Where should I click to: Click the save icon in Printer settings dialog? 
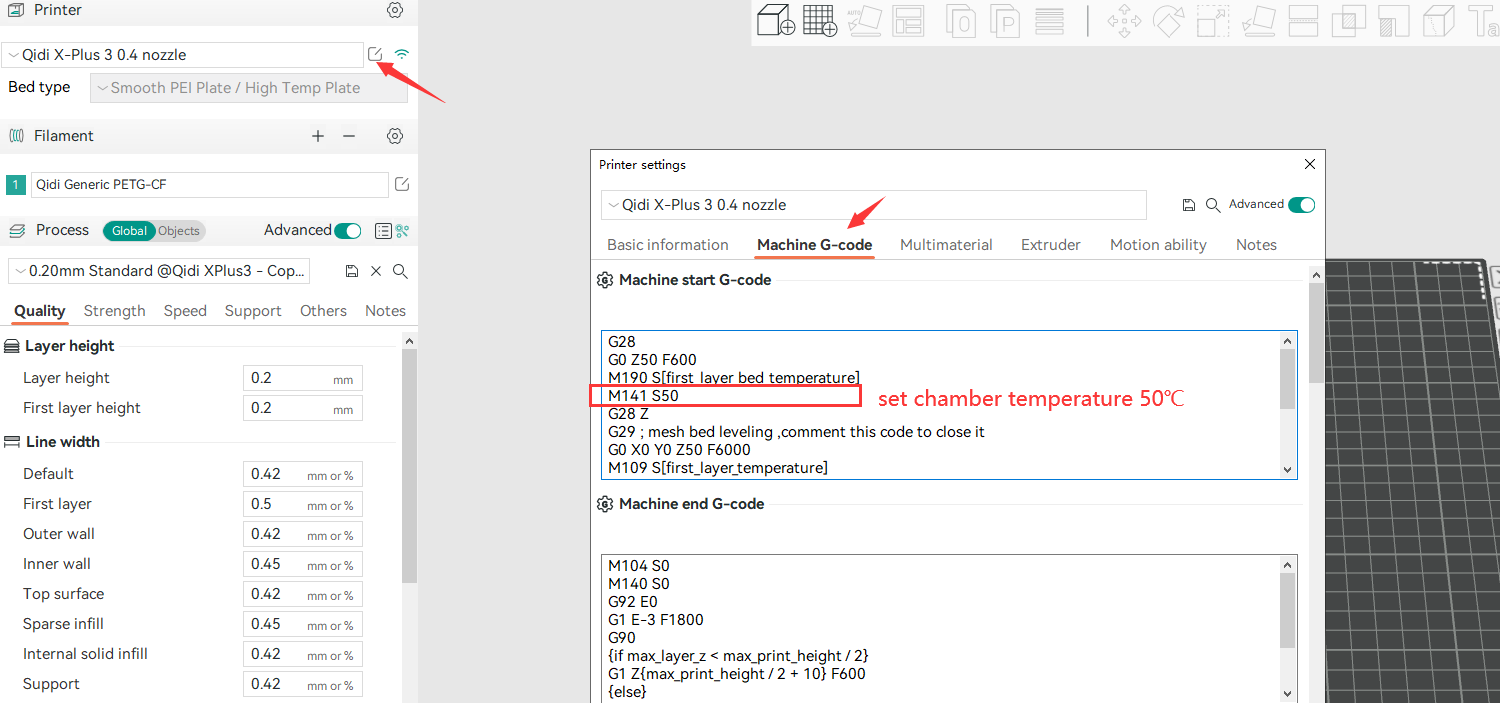pos(1188,205)
